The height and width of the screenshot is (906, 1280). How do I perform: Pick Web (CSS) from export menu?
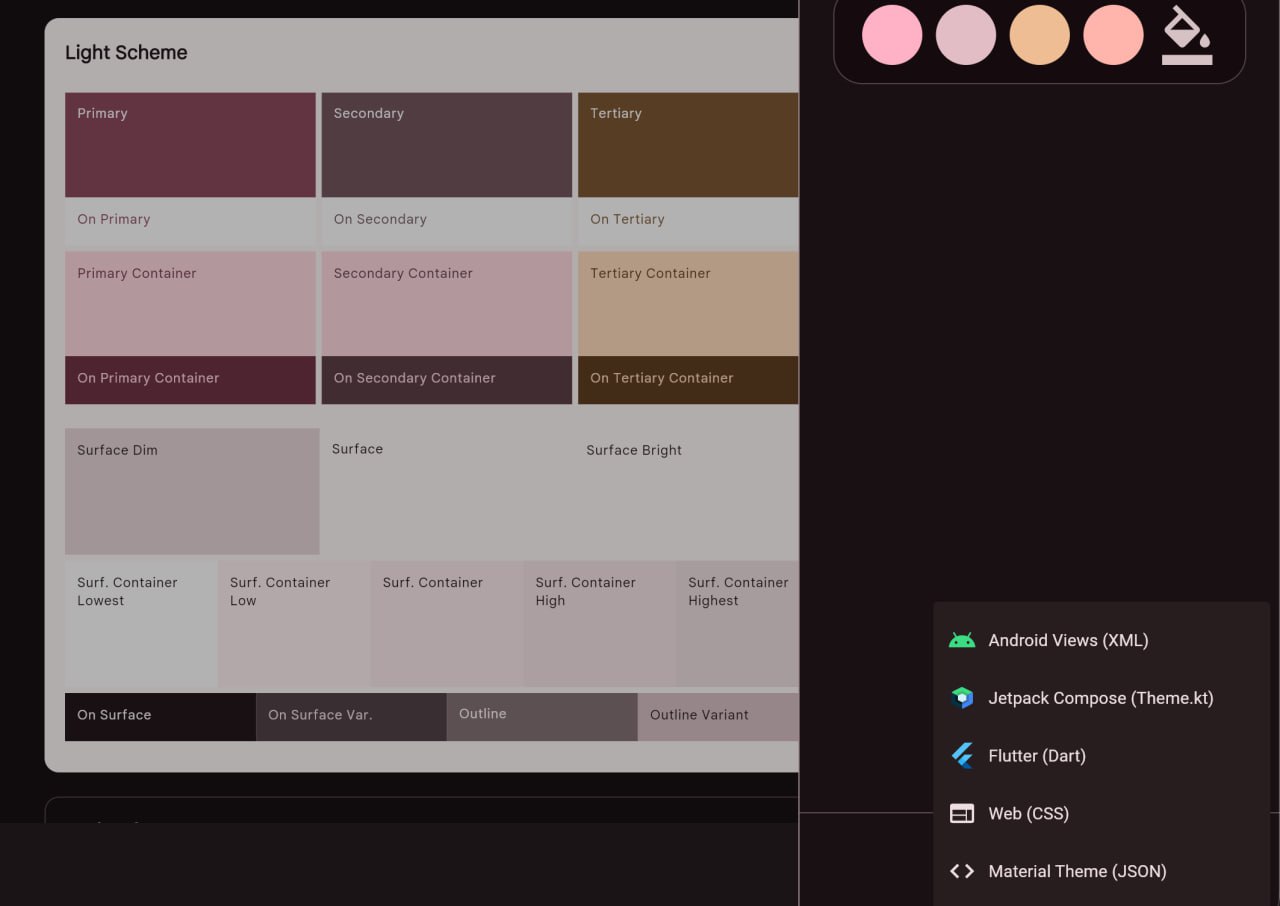pos(1028,814)
